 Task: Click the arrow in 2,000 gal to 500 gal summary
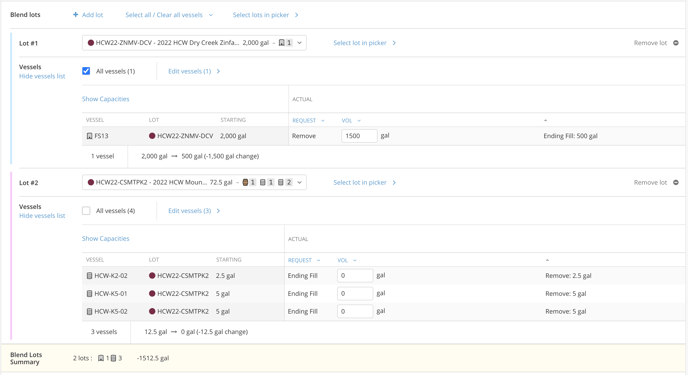(x=174, y=156)
